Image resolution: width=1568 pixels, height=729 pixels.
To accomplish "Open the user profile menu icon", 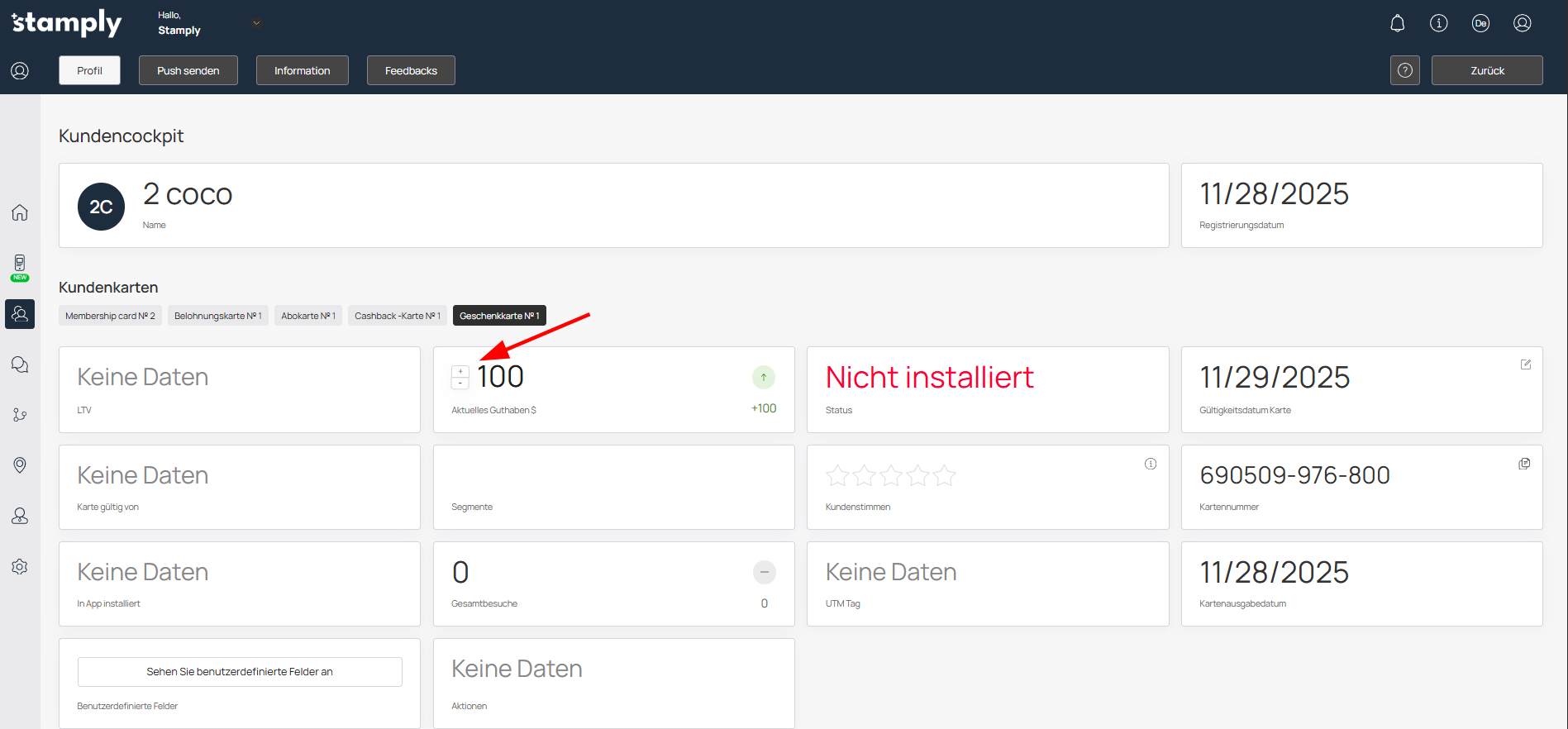I will (x=1522, y=23).
